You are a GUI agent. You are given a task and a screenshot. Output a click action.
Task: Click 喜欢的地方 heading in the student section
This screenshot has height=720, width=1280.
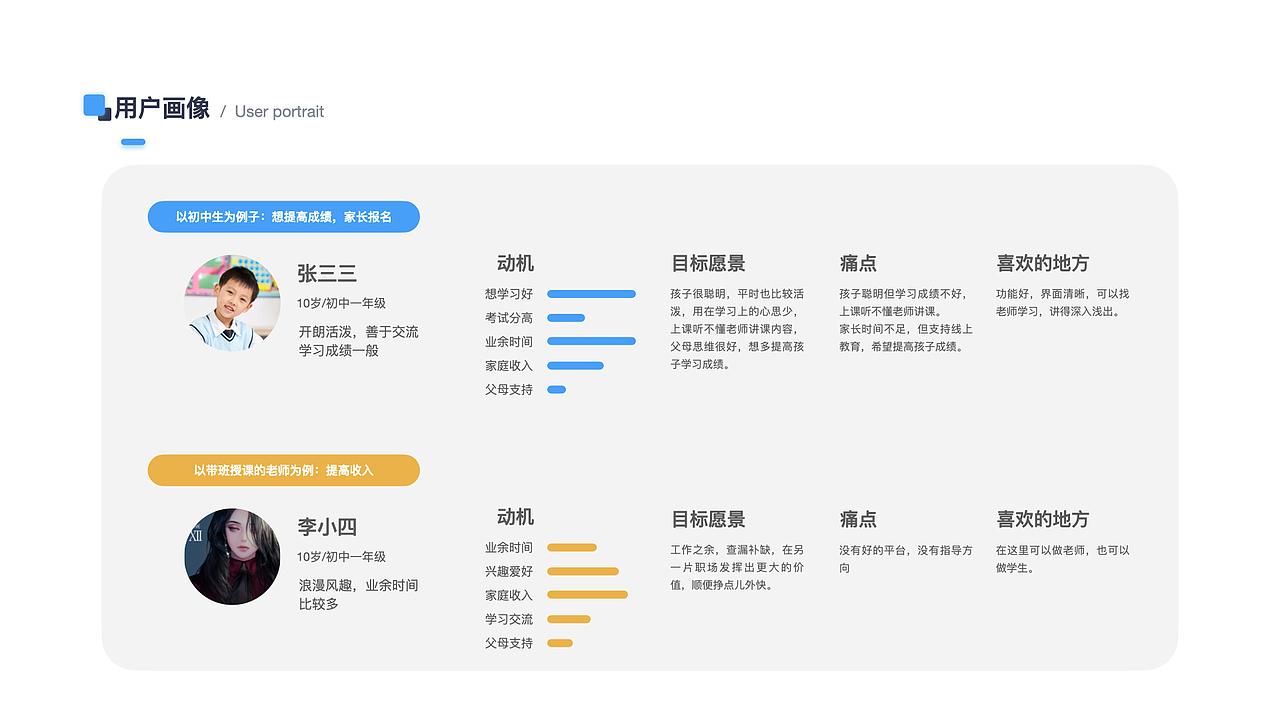(x=1043, y=264)
